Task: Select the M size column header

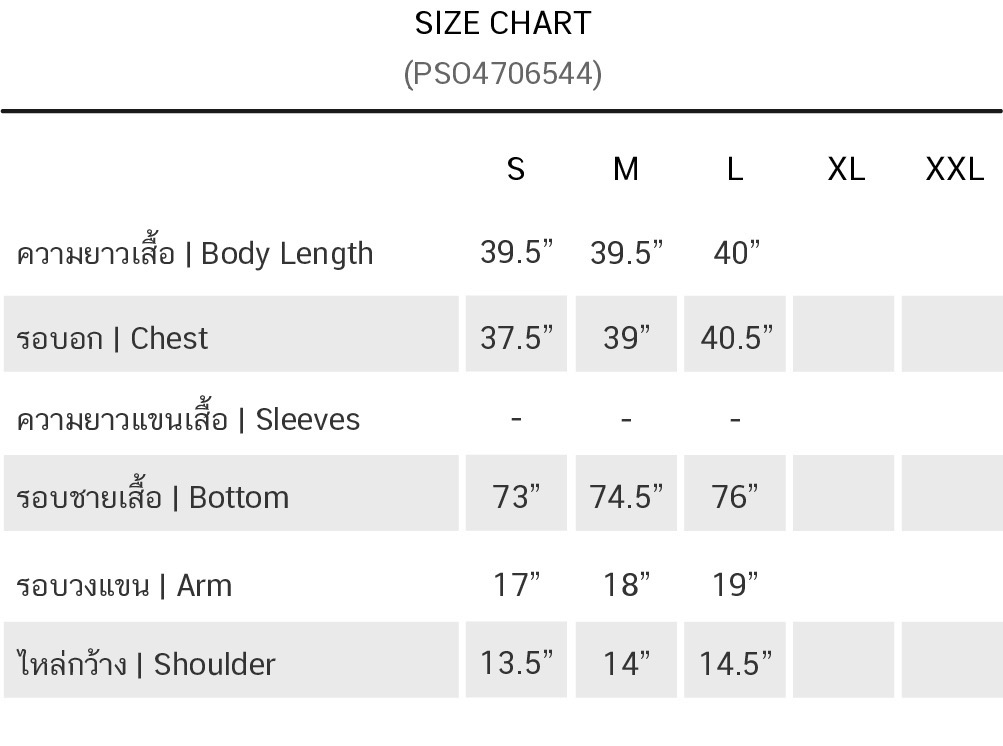Action: click(626, 169)
